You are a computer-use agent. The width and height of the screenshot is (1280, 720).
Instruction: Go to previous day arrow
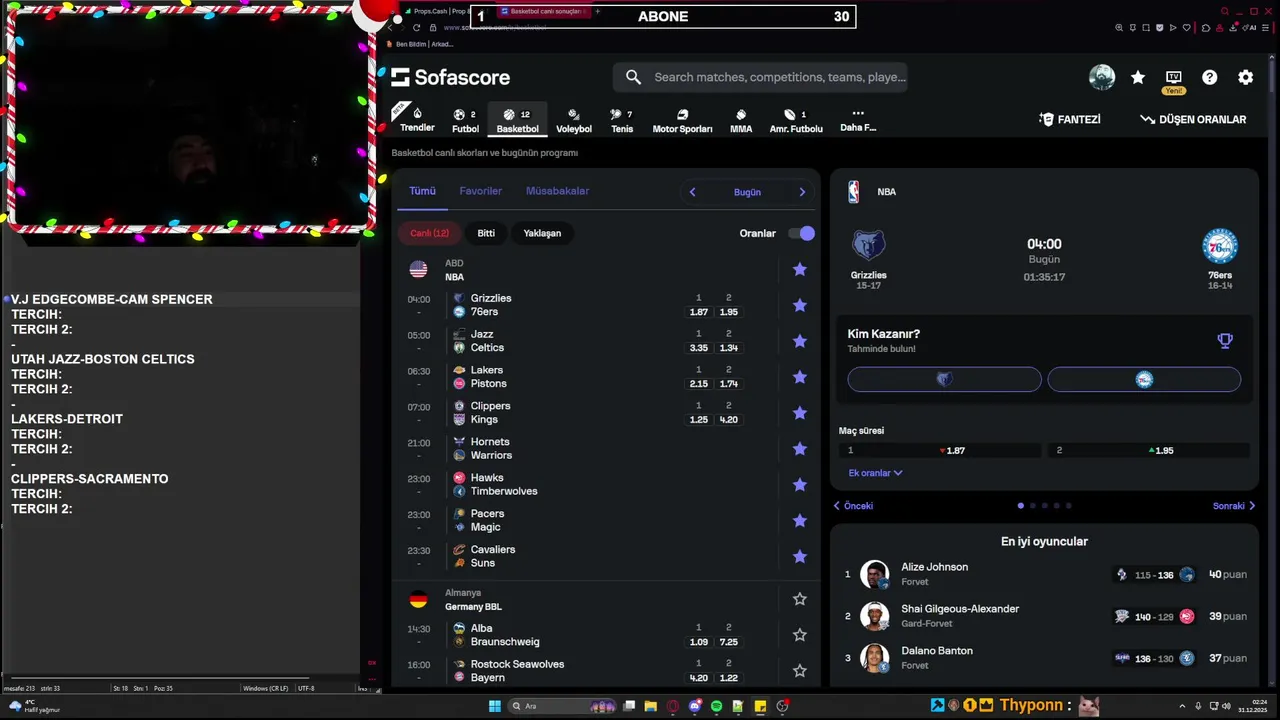coord(692,192)
